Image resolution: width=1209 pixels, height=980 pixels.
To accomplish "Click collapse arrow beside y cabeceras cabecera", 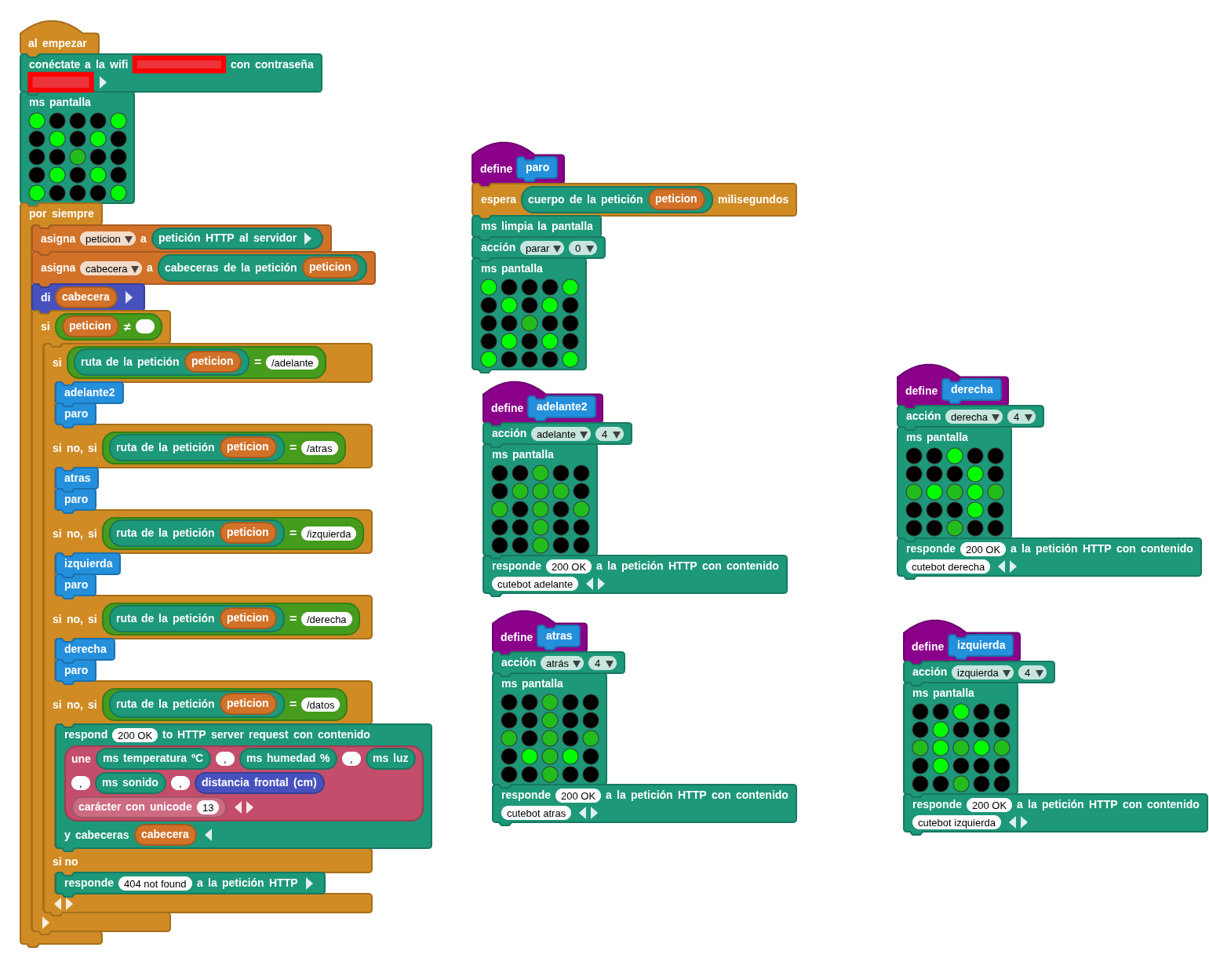I will 208,835.
